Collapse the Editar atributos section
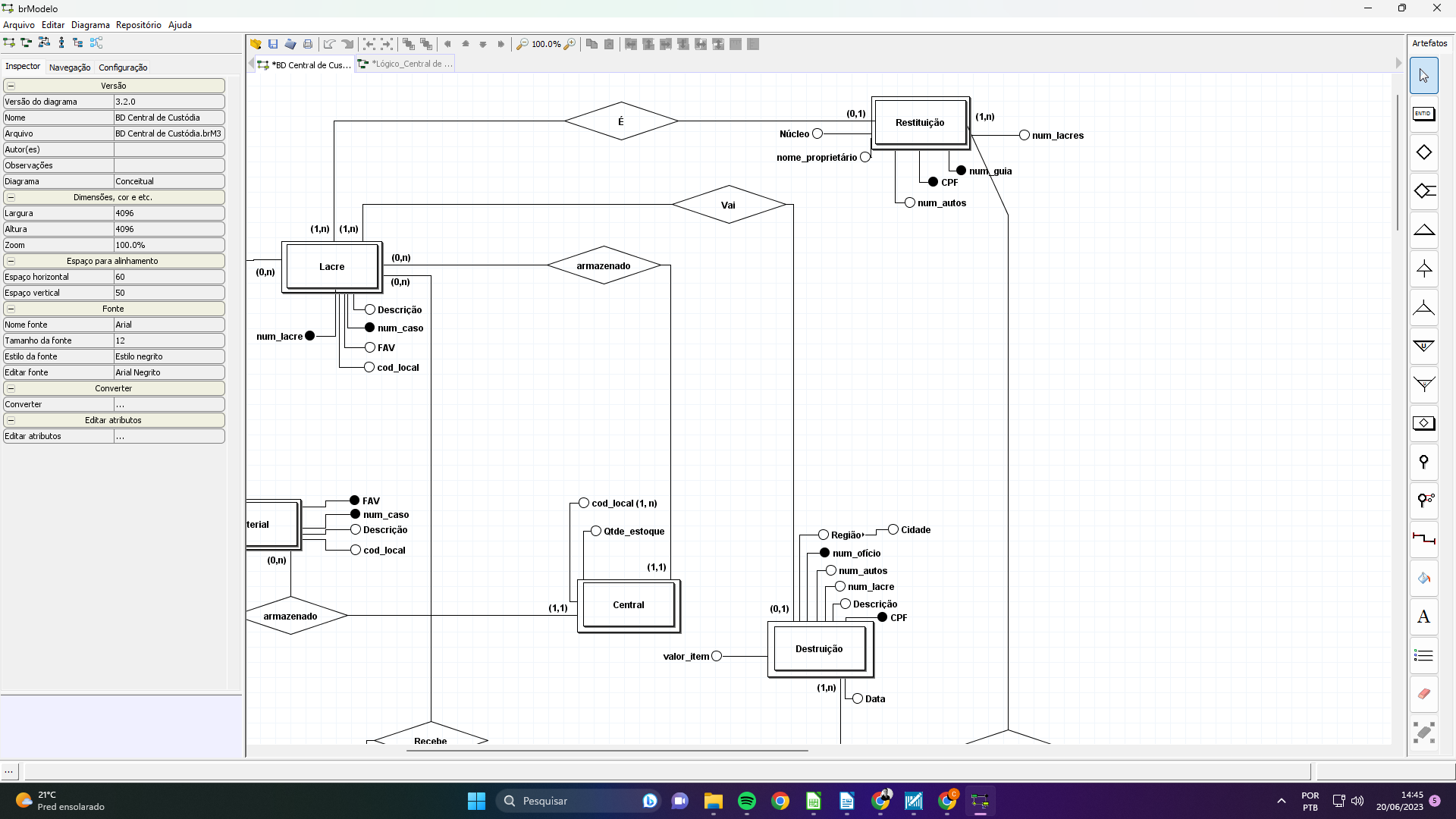Viewport: 1456px width, 819px height. (x=11, y=420)
